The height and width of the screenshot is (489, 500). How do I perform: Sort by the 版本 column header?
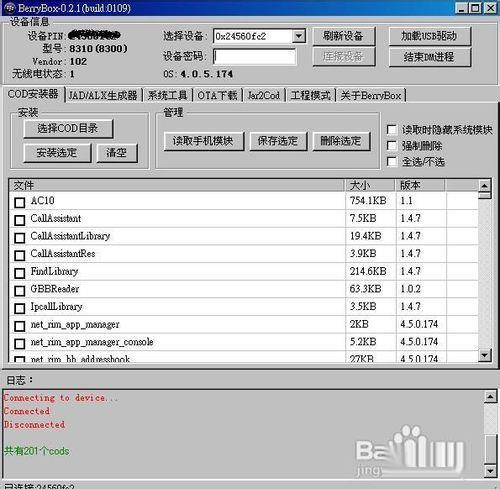tap(420, 185)
